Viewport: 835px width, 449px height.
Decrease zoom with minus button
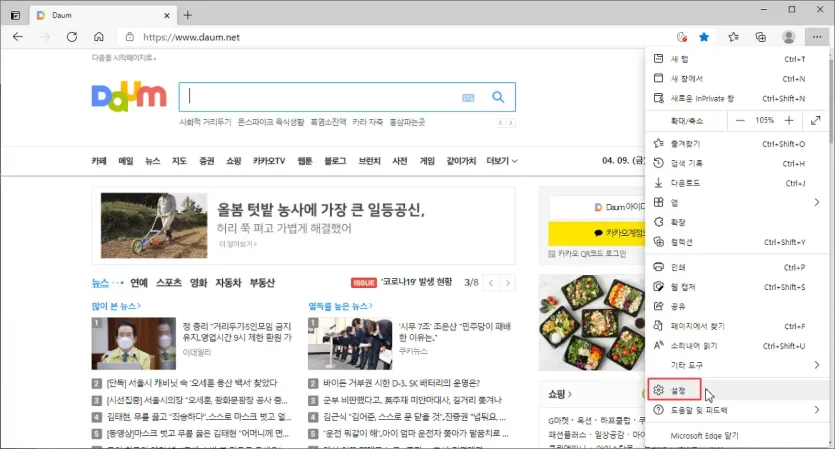pos(740,120)
